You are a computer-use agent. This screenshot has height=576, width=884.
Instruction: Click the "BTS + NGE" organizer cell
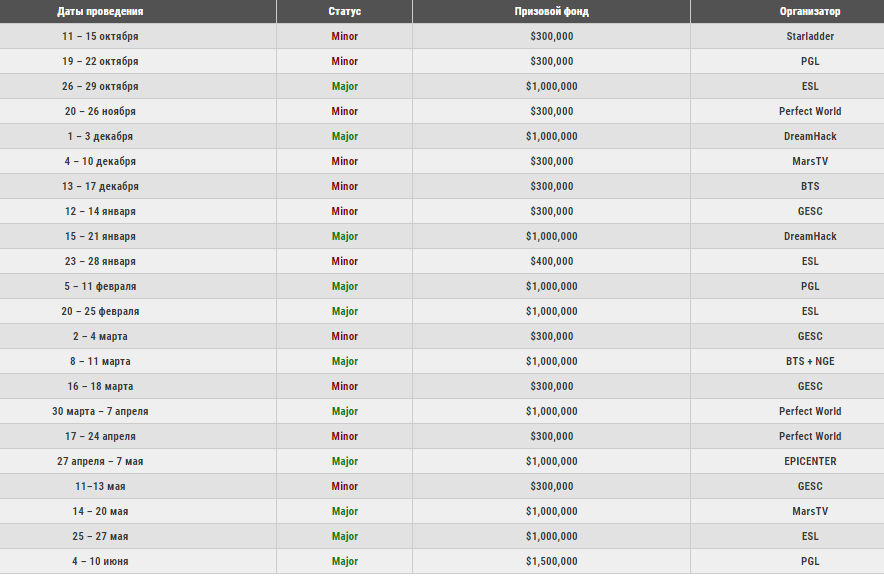coord(809,361)
